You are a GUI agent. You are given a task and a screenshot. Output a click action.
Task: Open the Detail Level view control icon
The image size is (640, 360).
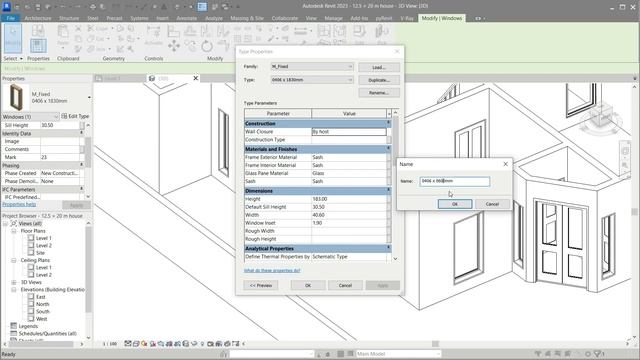[128, 344]
